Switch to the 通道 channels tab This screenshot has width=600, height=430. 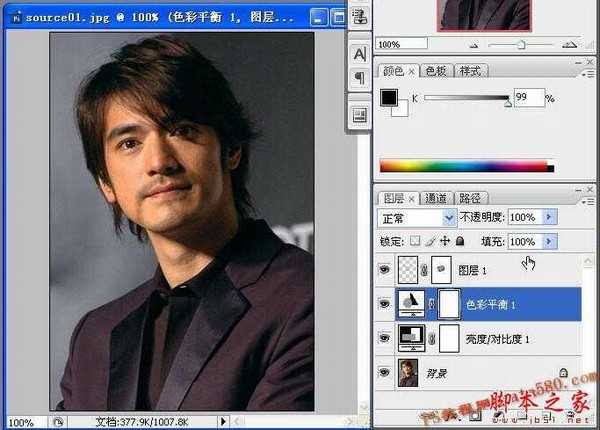(x=435, y=198)
